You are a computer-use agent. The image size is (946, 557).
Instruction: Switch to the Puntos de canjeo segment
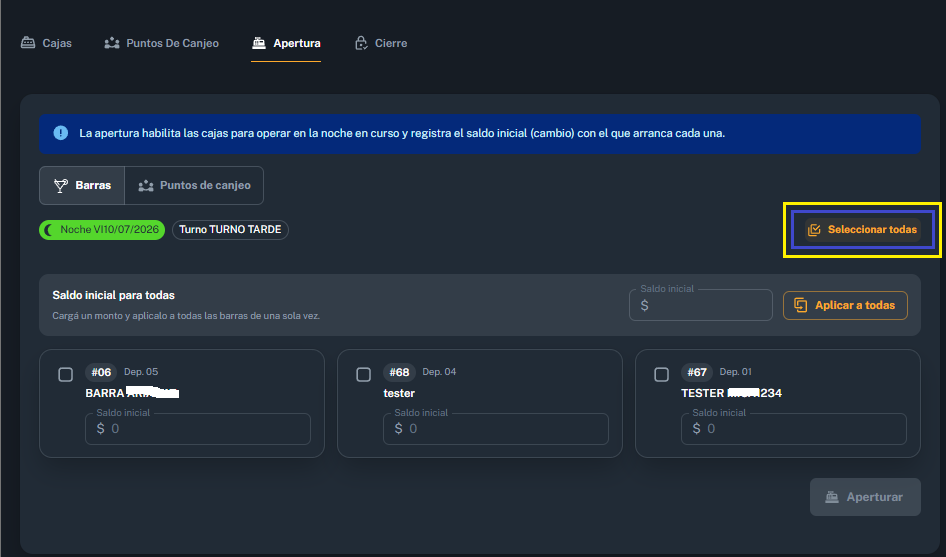[194, 185]
